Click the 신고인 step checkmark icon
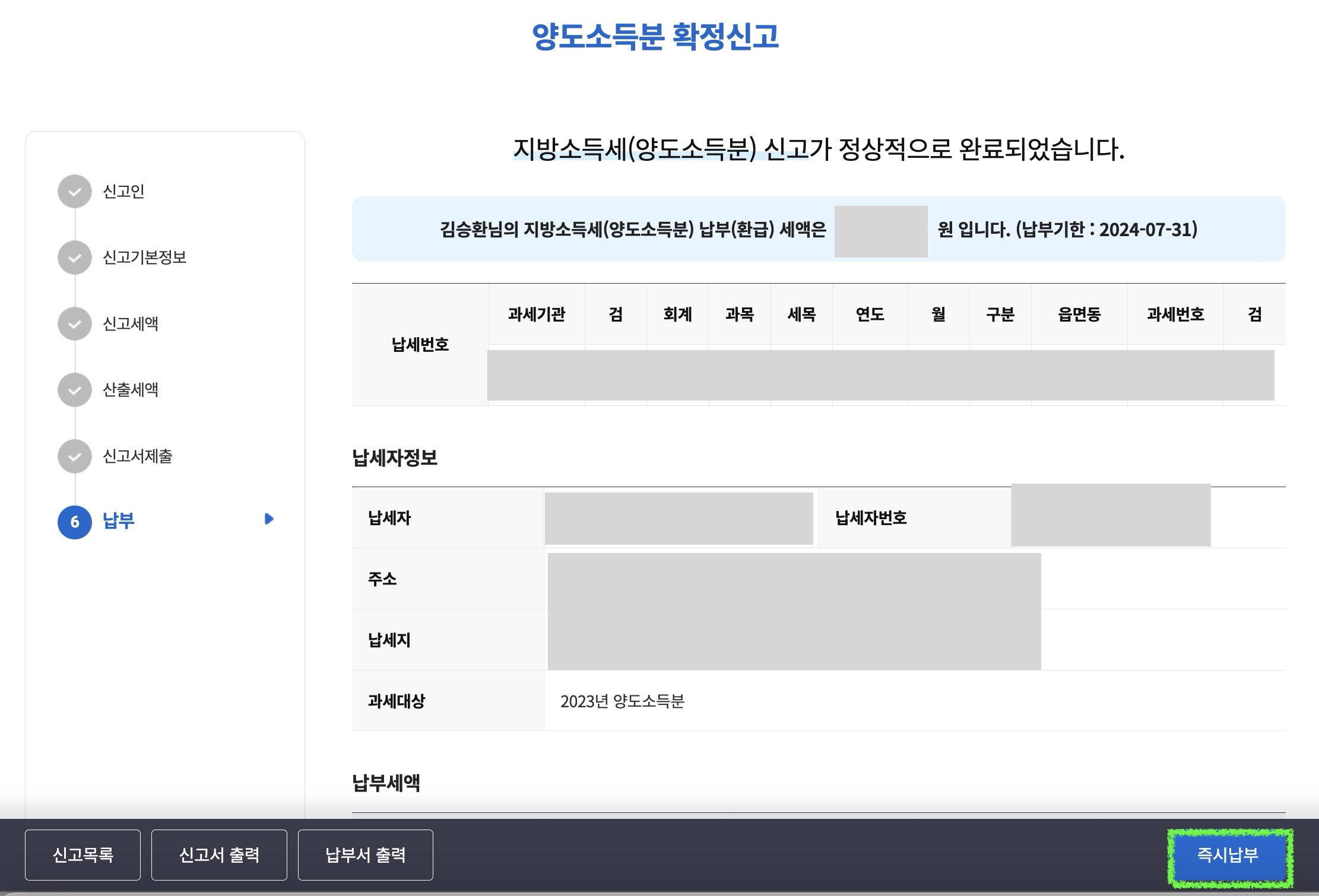1319x896 pixels. click(74, 192)
